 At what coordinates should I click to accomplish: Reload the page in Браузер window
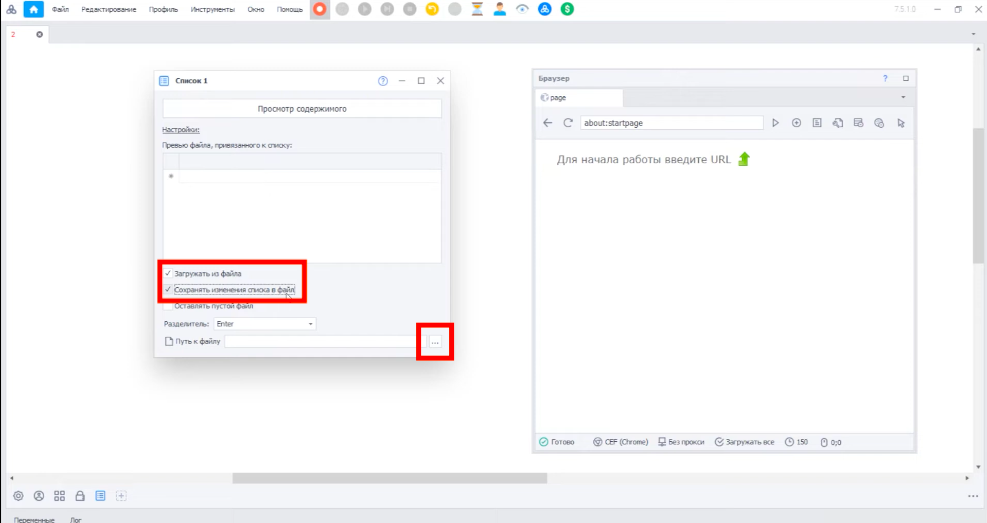coord(568,123)
